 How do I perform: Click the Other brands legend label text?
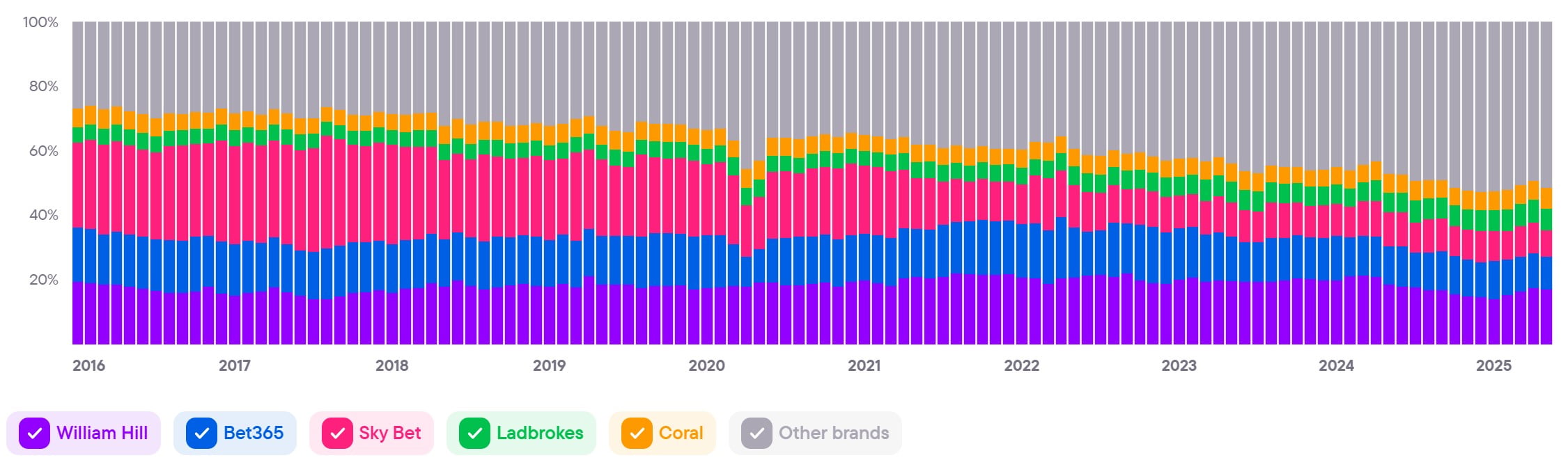(x=833, y=433)
